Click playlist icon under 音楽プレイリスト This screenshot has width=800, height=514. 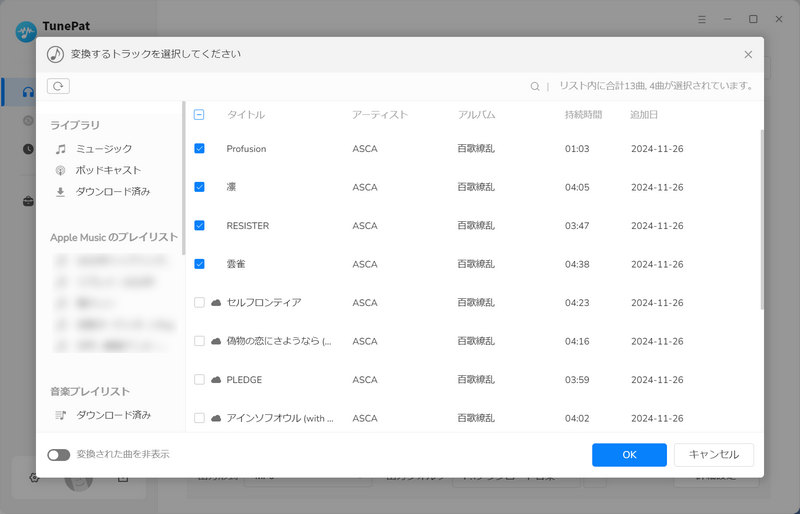point(61,415)
